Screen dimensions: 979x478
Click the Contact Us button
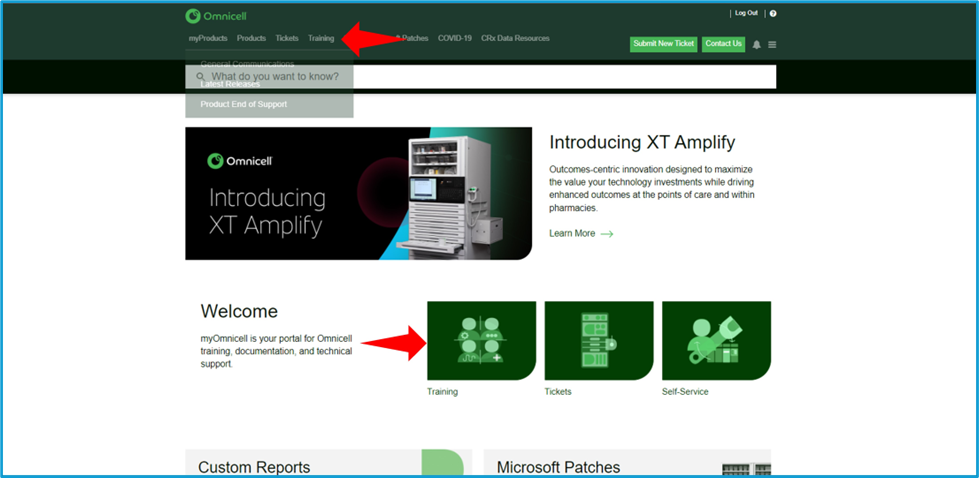723,44
